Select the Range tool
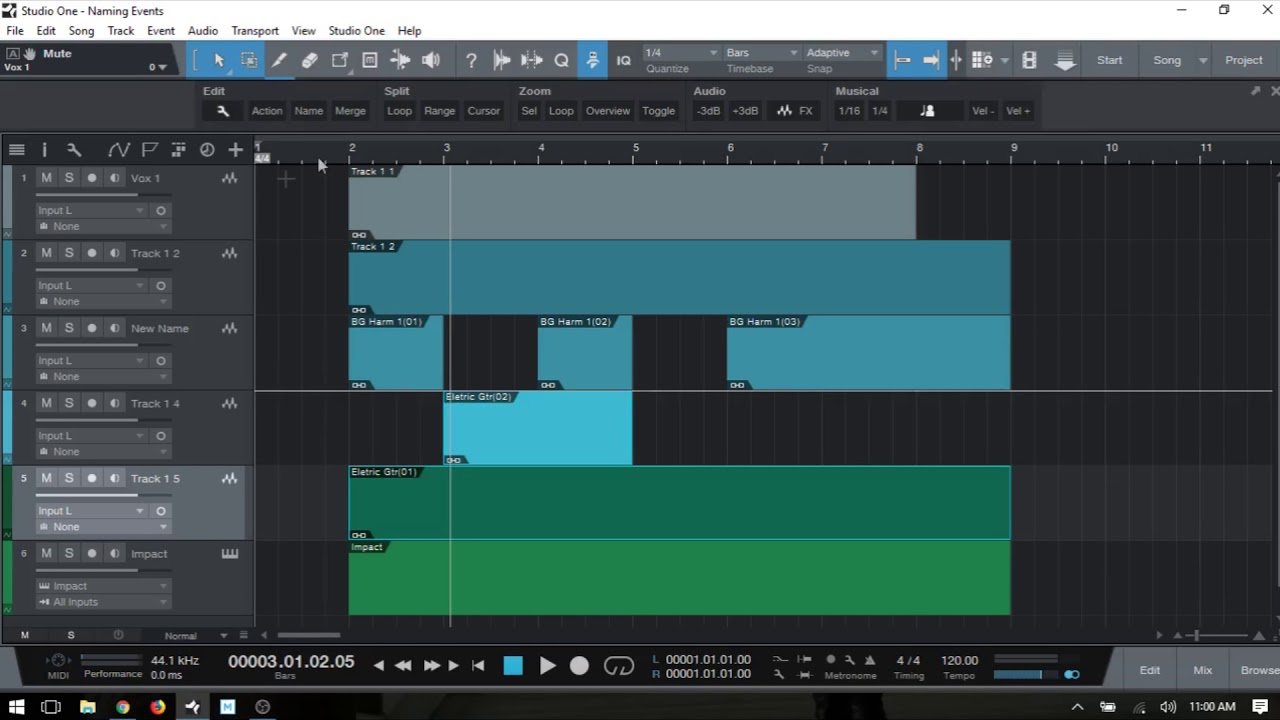The width and height of the screenshot is (1280, 720). (249, 60)
